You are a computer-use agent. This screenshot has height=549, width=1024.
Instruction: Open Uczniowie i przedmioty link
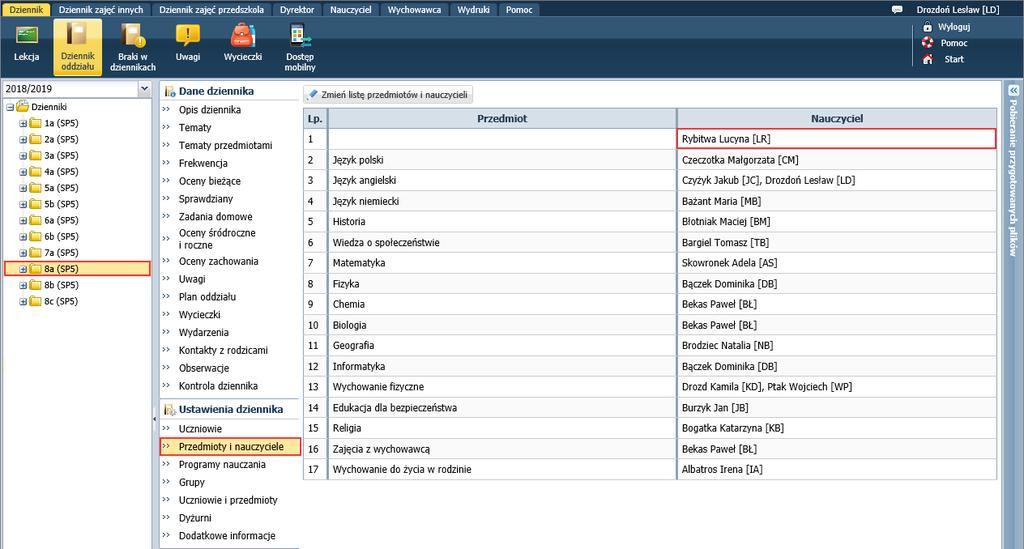pyautogui.click(x=228, y=500)
